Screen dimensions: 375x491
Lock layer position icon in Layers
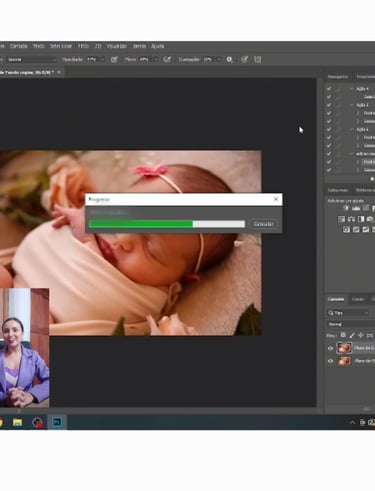click(x=361, y=335)
